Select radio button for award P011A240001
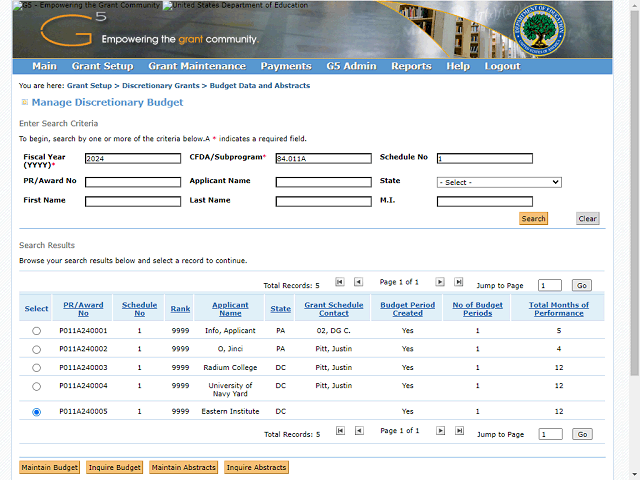 pos(37,330)
